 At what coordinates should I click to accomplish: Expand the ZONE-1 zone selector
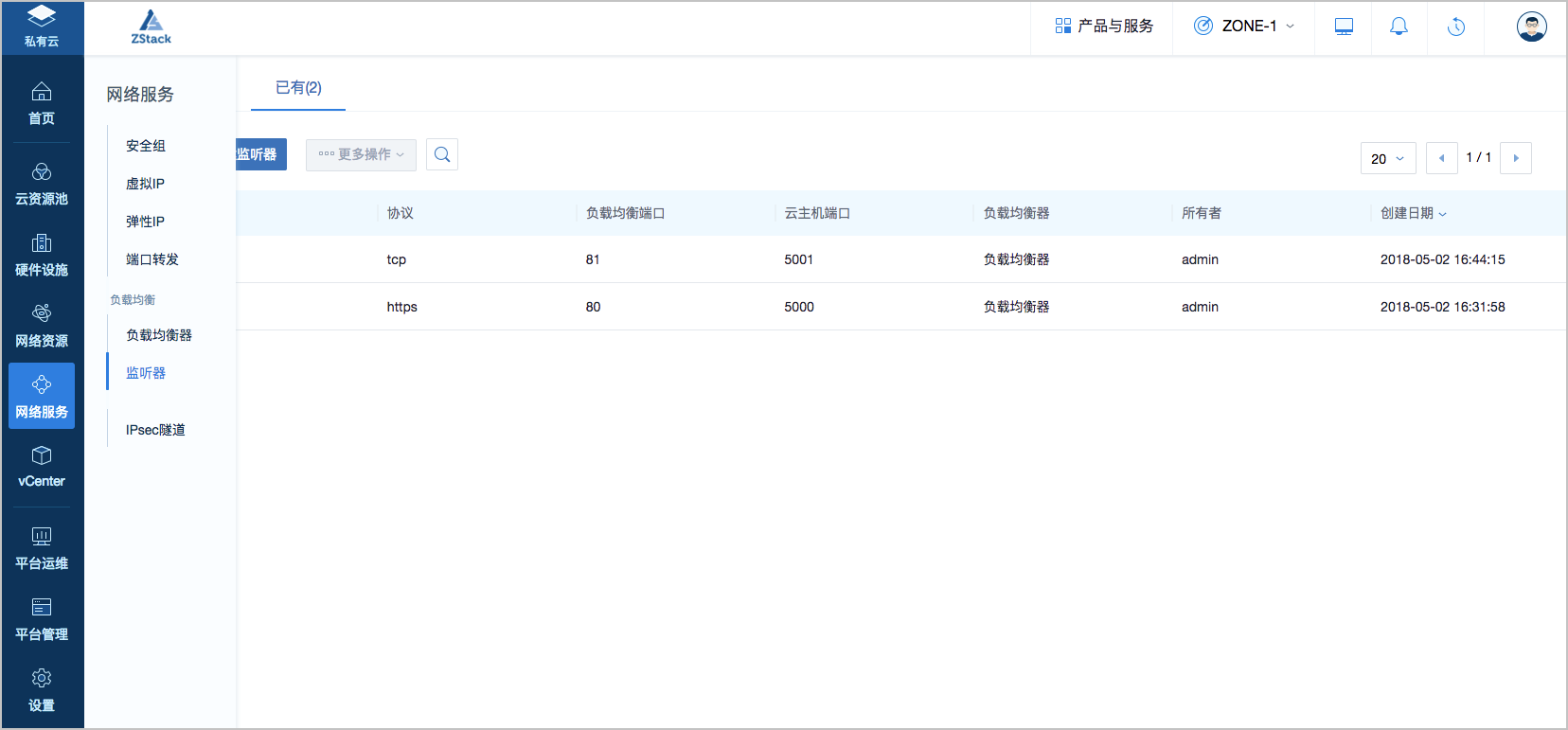point(1243,27)
